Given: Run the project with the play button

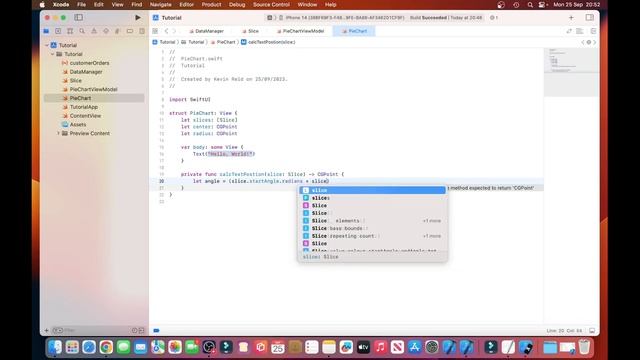Looking at the screenshot, I should click(x=138, y=18).
